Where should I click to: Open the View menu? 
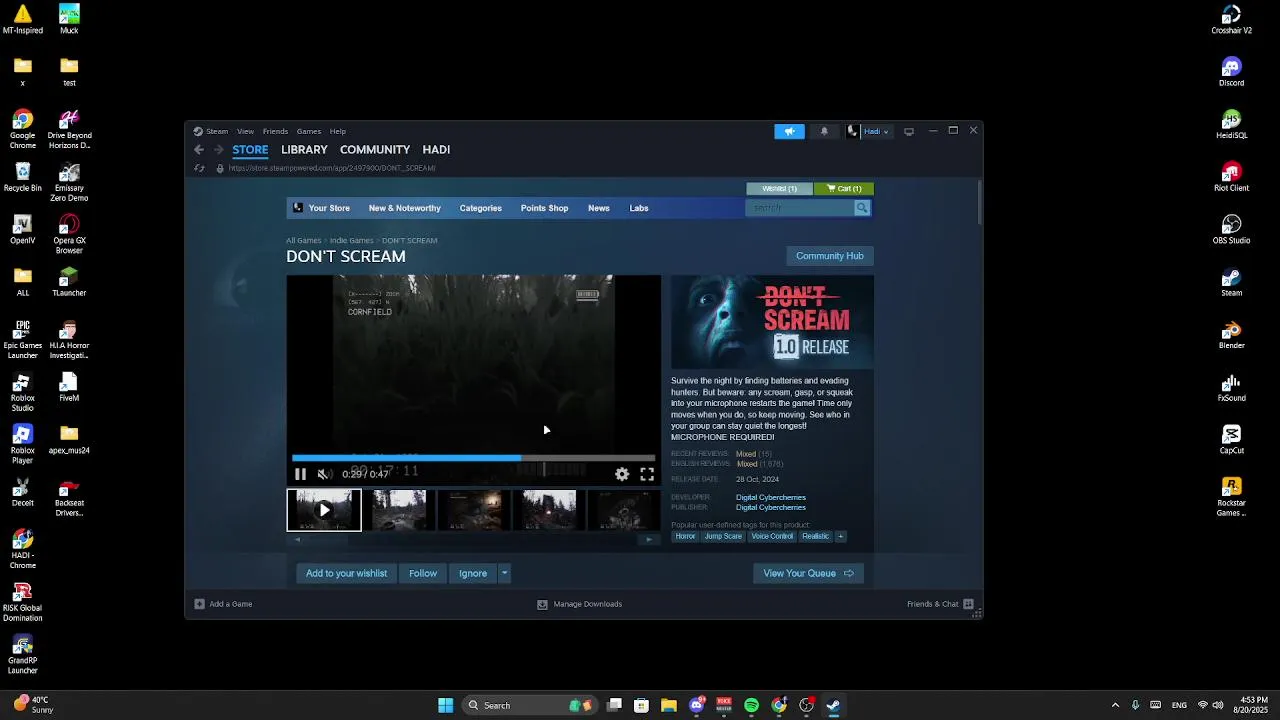click(x=245, y=131)
